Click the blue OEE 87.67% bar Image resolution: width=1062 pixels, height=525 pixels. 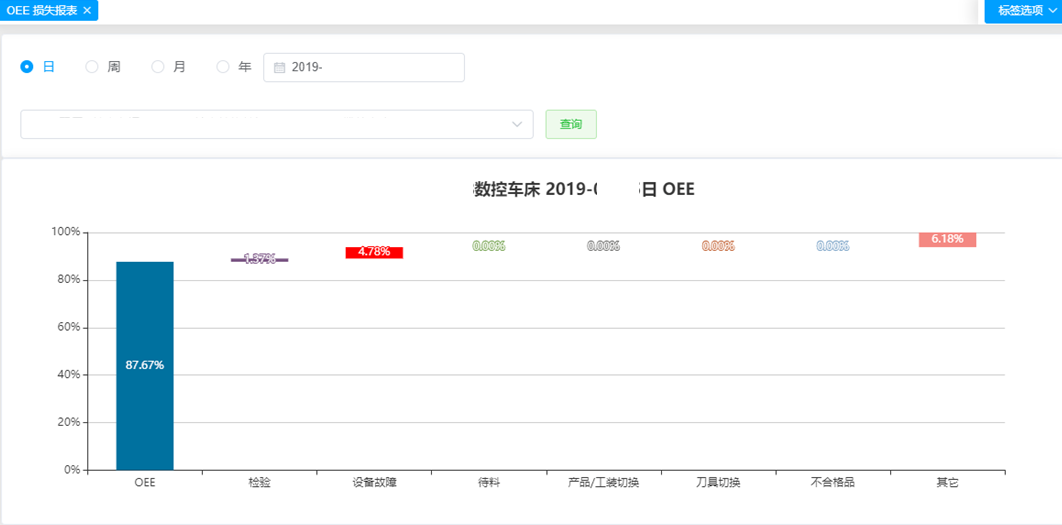pyautogui.click(x=145, y=365)
